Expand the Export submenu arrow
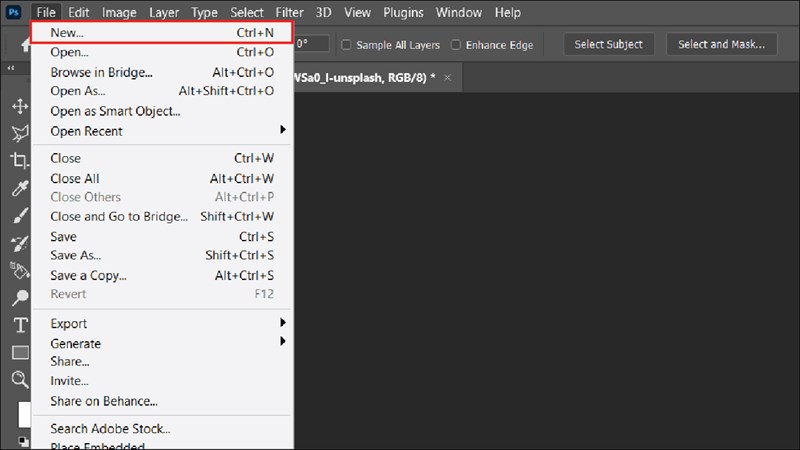The width and height of the screenshot is (800, 450). pos(283,322)
